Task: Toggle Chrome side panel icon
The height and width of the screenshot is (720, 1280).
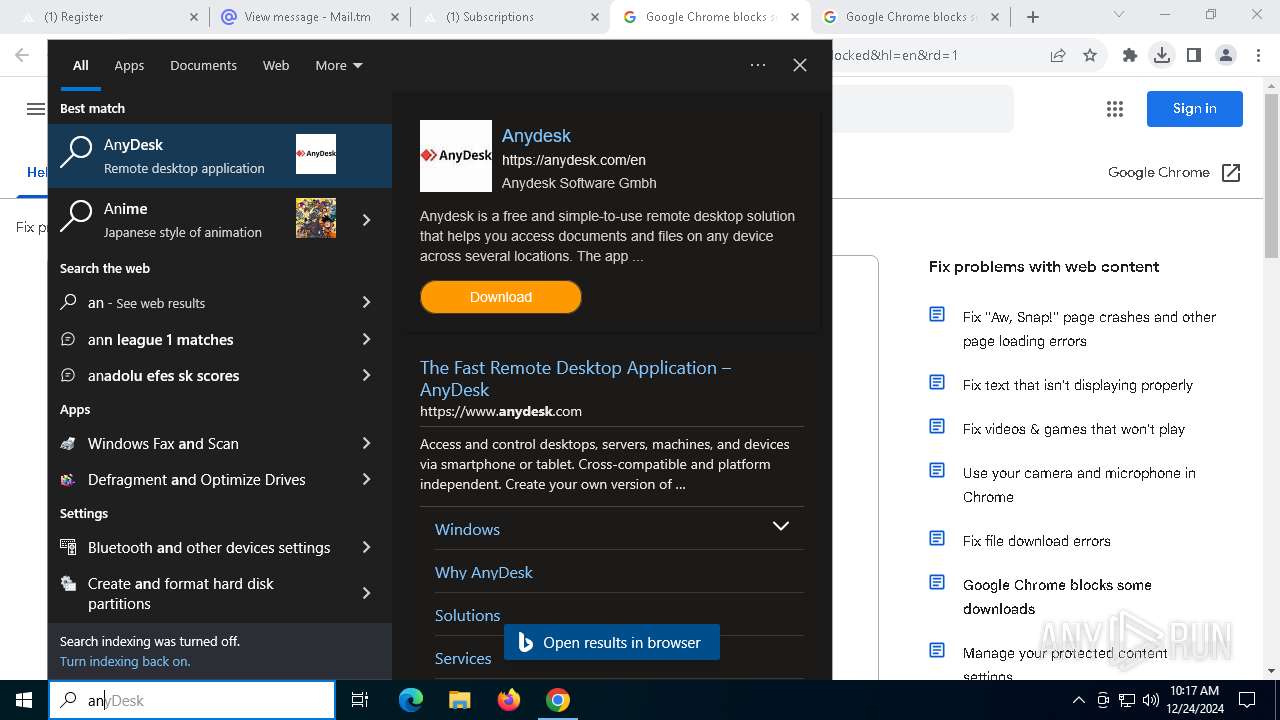Action: pos(1194,55)
